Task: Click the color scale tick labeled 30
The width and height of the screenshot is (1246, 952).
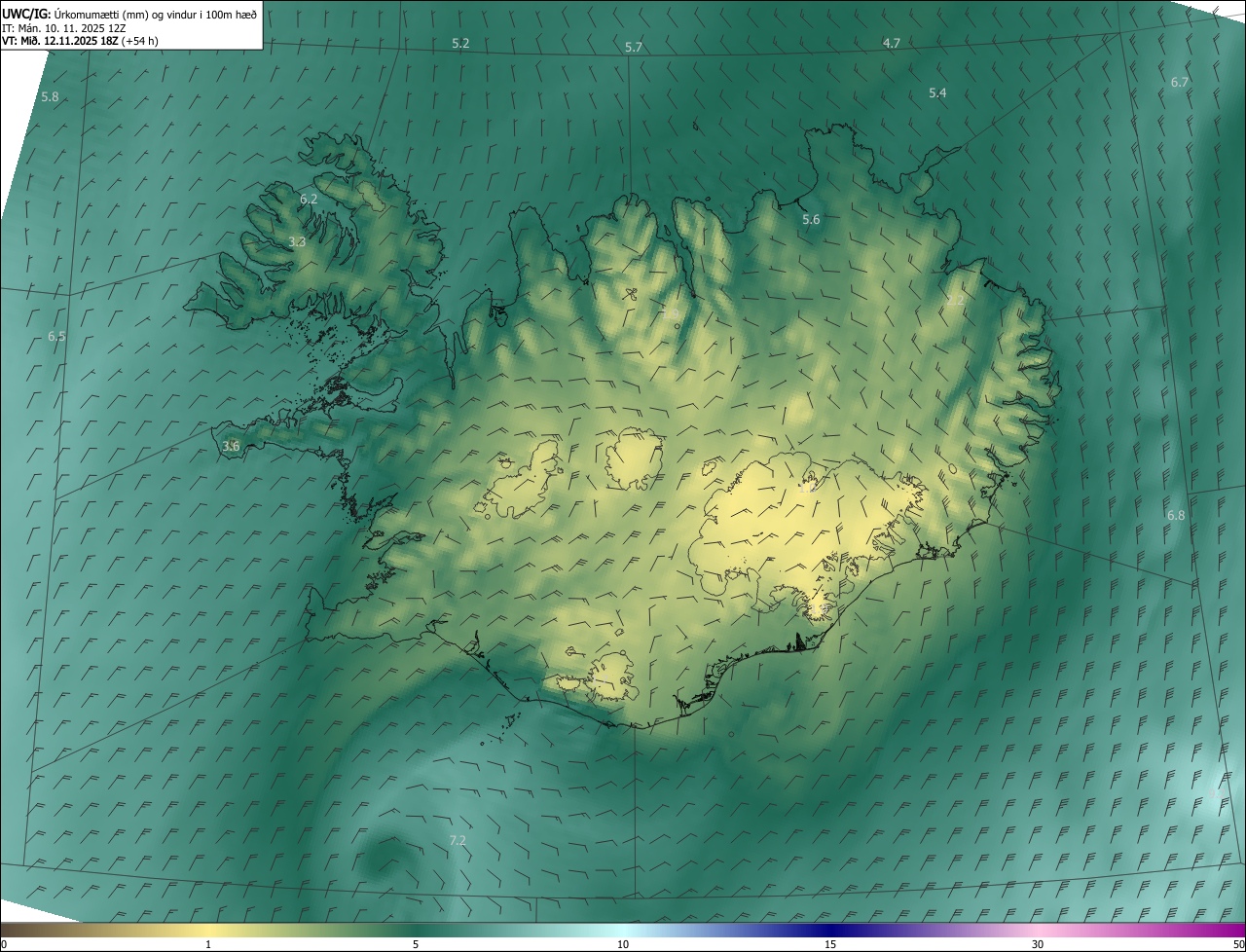Action: point(1038,945)
